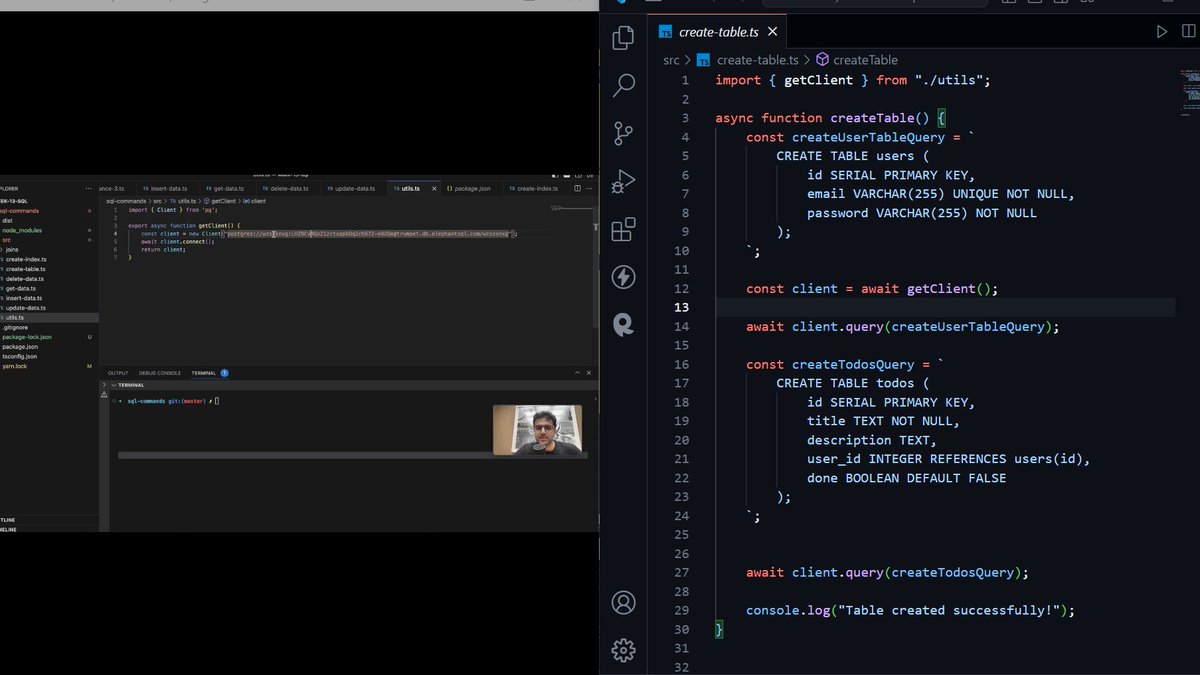The width and height of the screenshot is (1200, 675).
Task: Click the client breadcrumb in the left window
Action: pos(255,201)
